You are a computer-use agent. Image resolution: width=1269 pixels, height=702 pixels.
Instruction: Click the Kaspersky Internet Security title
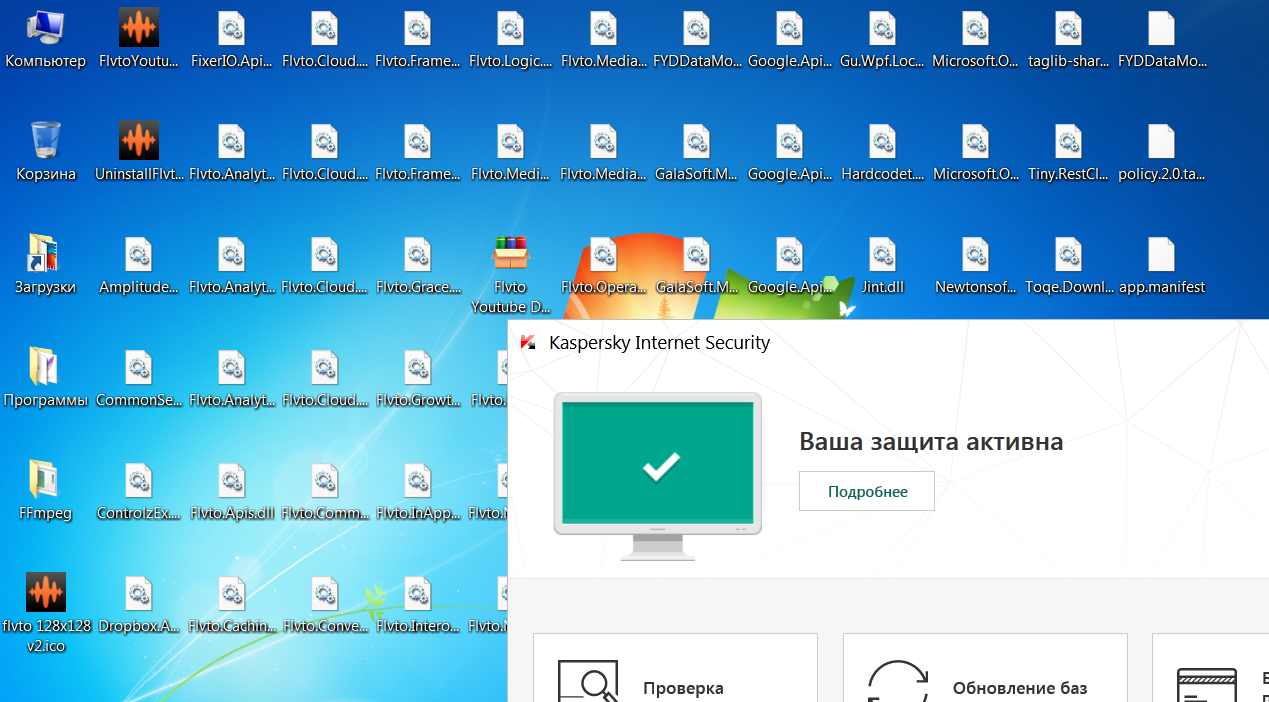[660, 343]
